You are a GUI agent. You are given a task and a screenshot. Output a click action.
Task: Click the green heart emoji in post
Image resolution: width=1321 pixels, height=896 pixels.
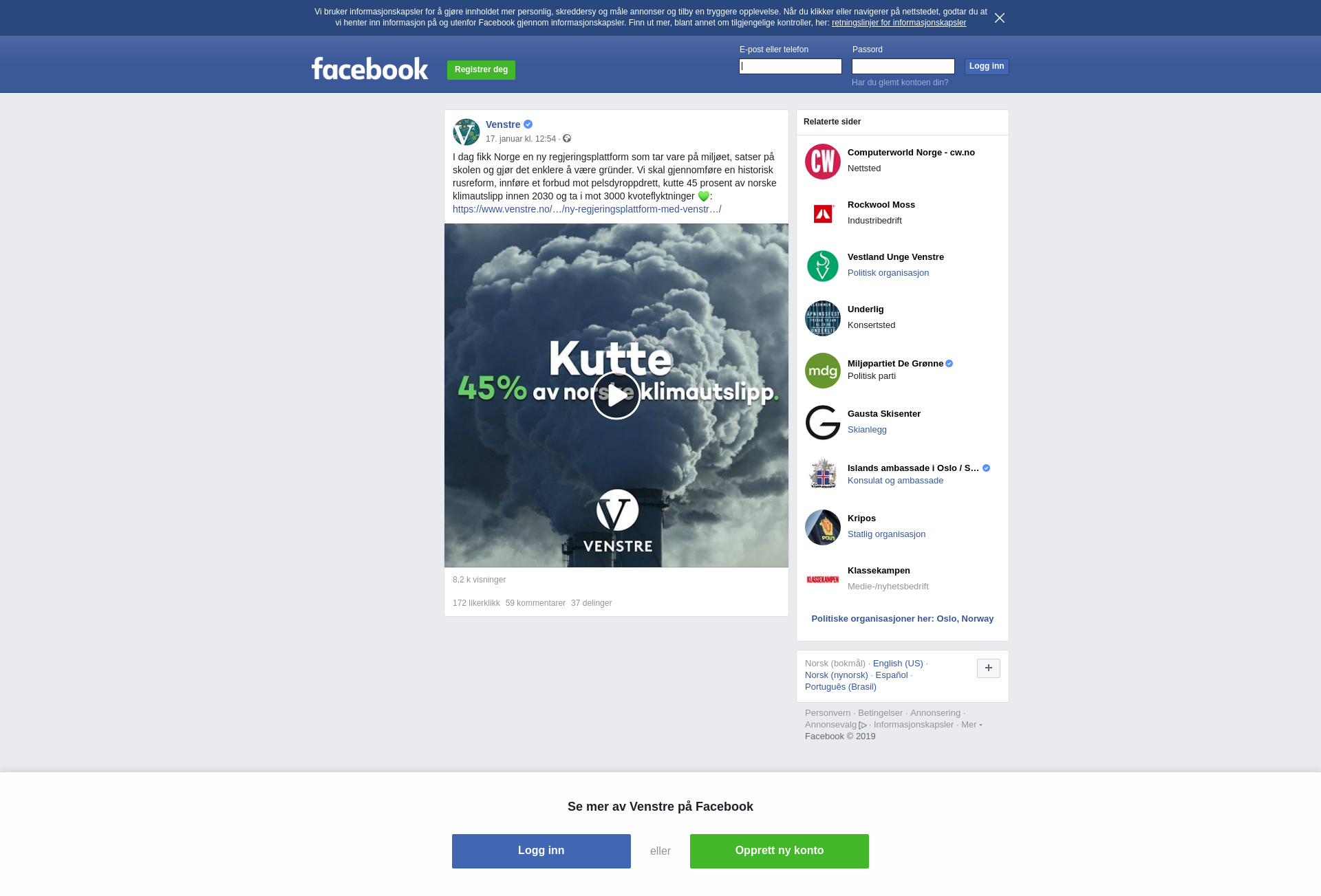point(704,196)
